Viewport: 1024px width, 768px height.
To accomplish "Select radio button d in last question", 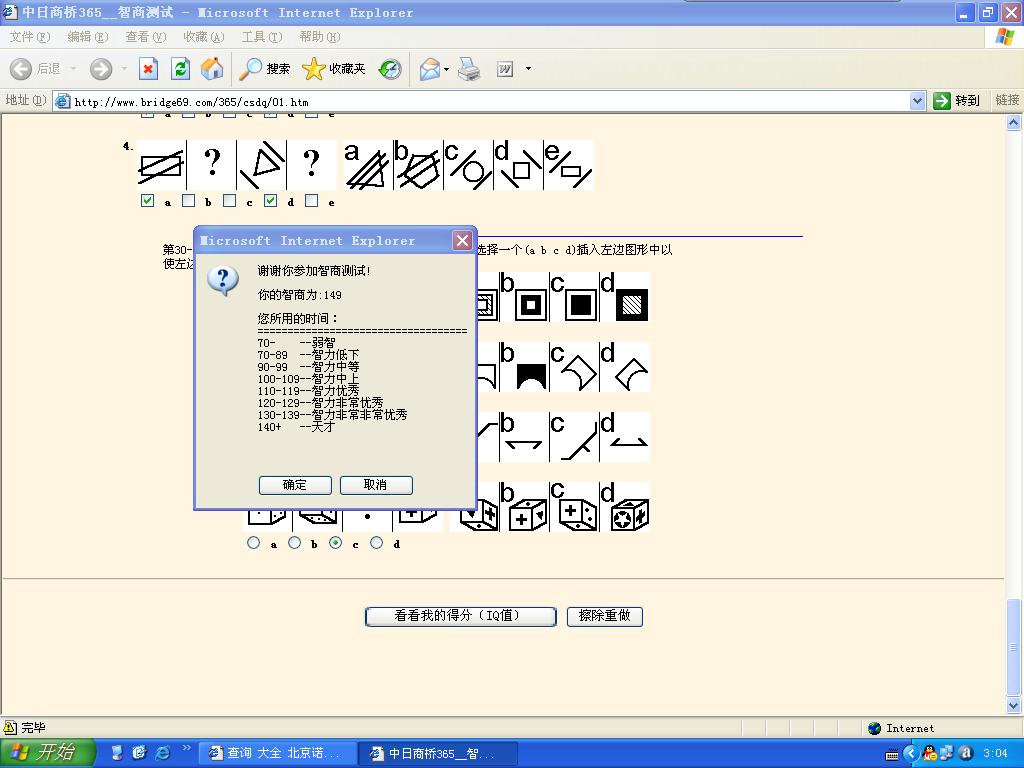I will click(376, 543).
